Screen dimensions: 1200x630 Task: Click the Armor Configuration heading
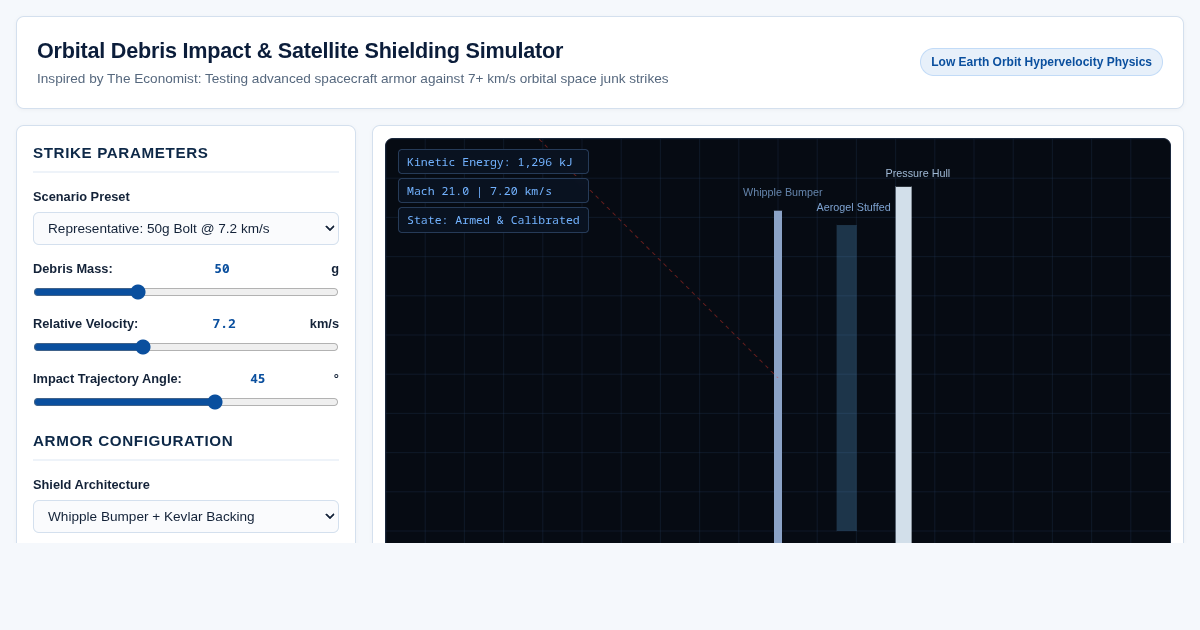133,441
